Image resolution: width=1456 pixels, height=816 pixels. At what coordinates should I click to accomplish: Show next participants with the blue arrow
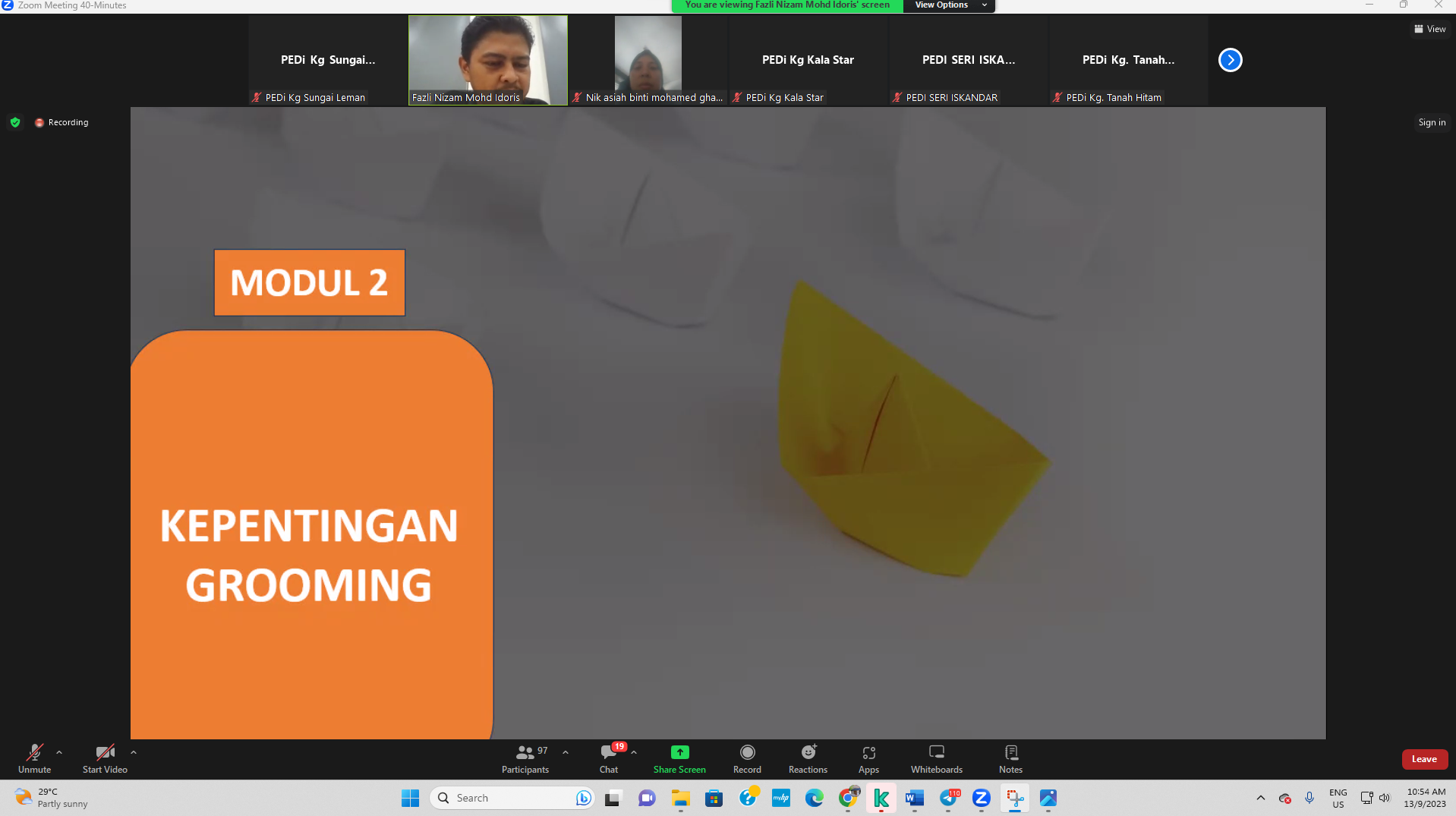(x=1230, y=60)
